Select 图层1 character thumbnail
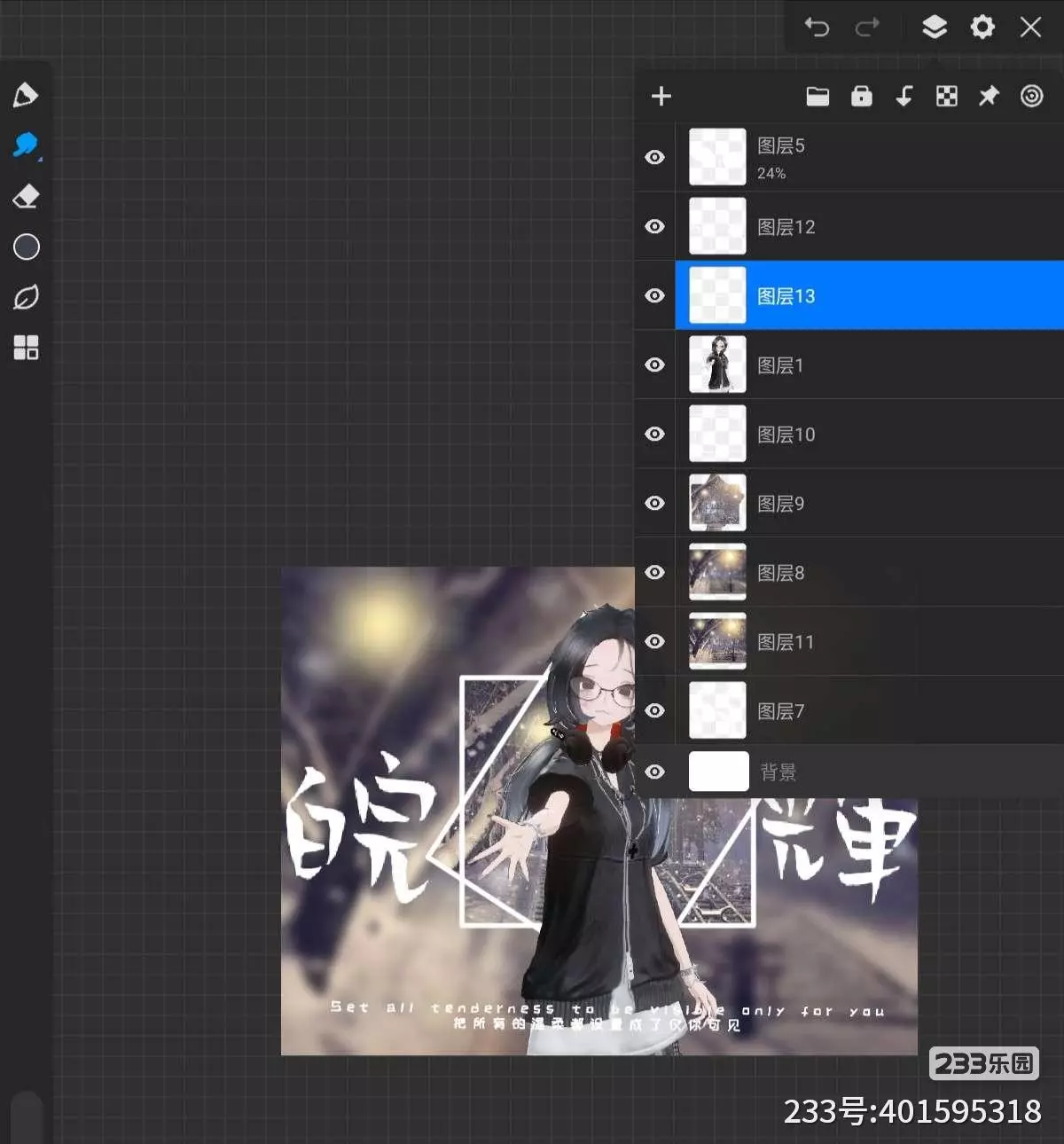 coord(717,364)
